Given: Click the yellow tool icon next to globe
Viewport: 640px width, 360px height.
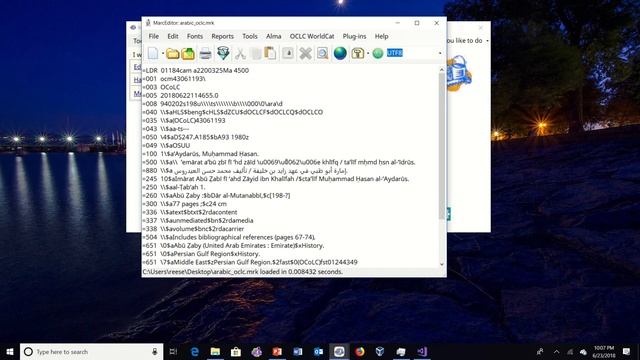Looking at the screenshot, I should tap(358, 53).
